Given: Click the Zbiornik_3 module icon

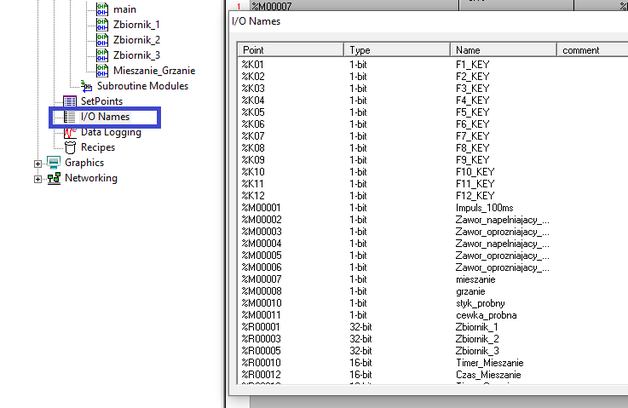Looking at the screenshot, I should click(x=102, y=55).
